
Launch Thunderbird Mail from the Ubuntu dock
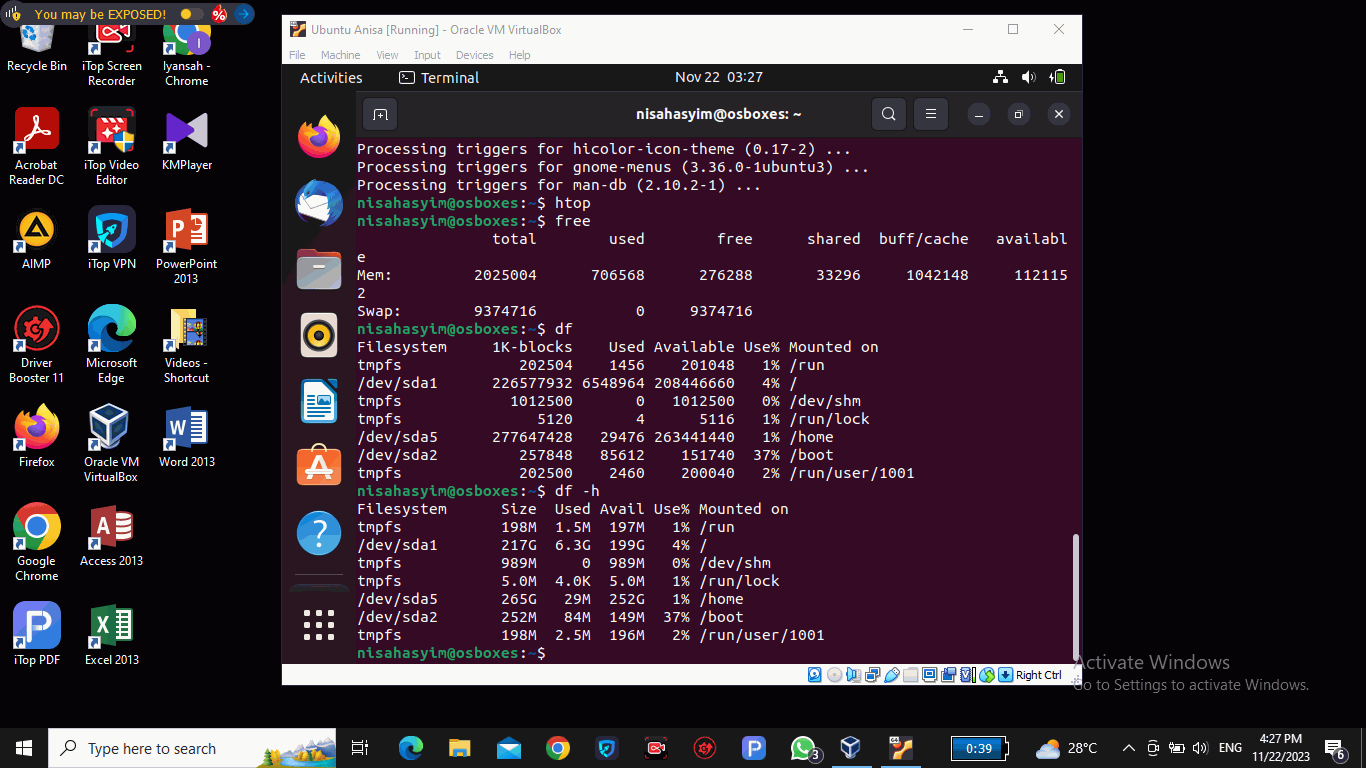319,203
